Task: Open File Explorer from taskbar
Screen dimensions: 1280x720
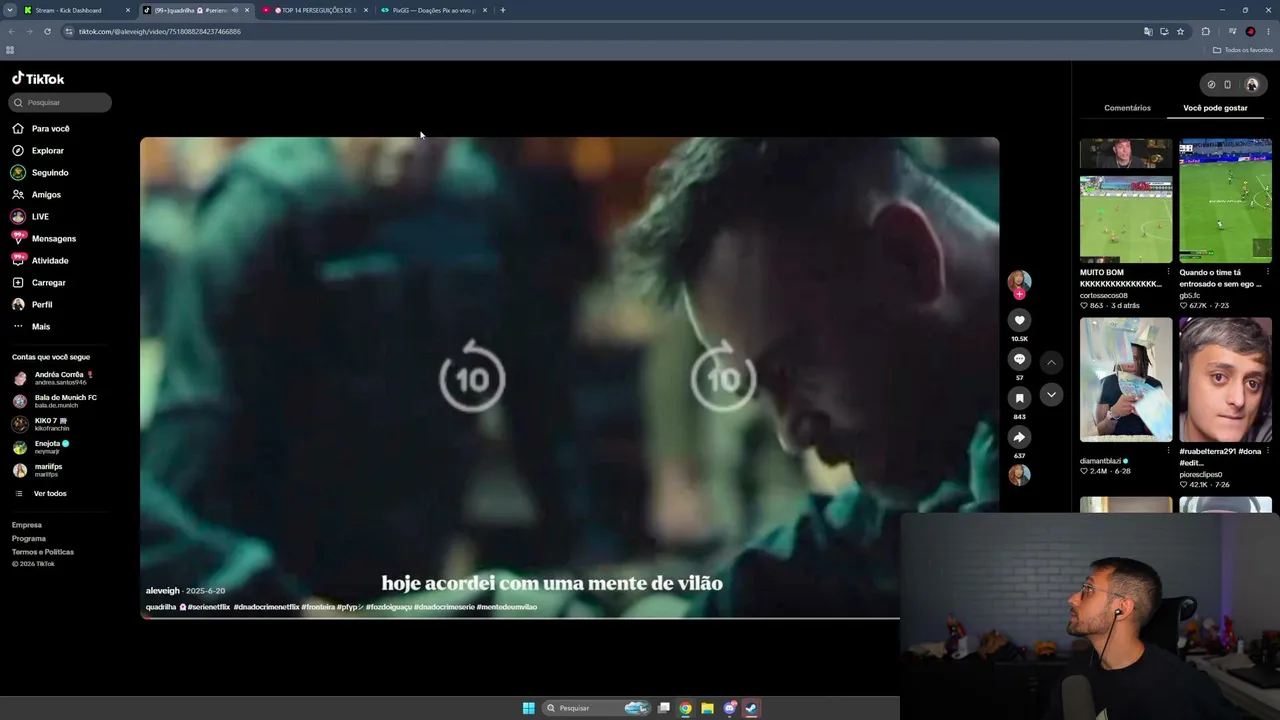Action: [x=707, y=708]
